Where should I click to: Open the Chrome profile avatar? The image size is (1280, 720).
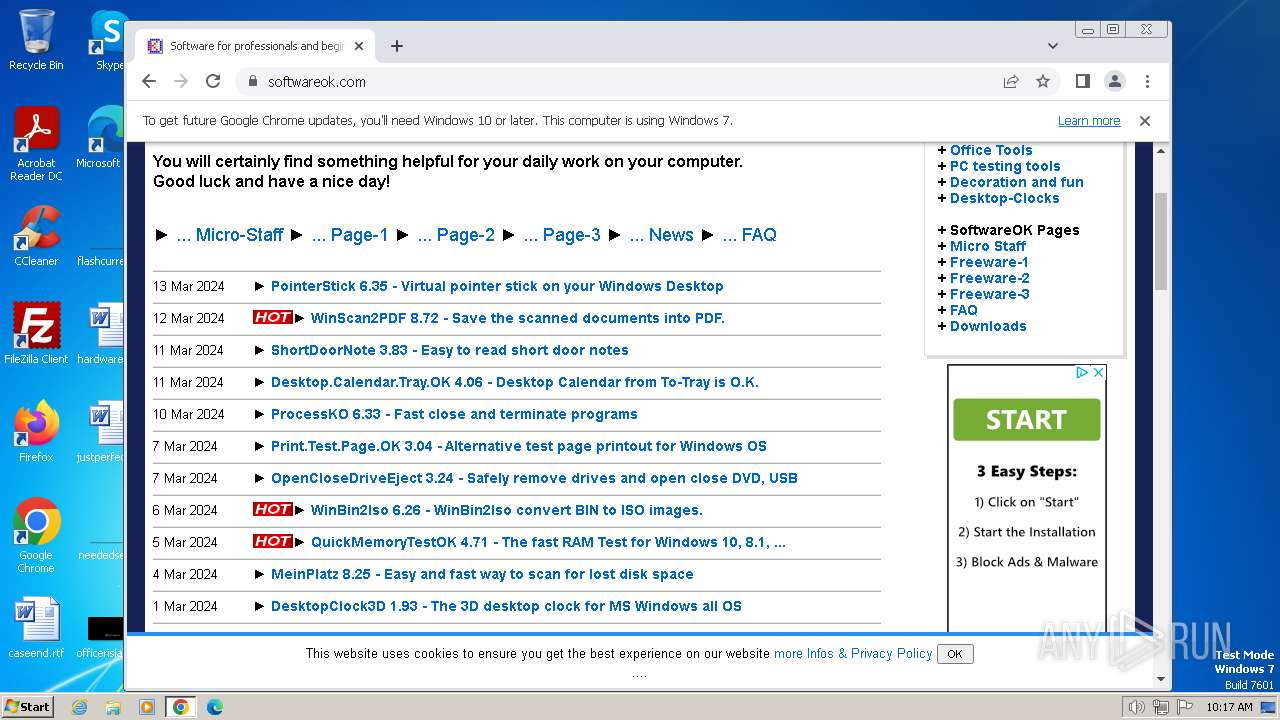[1115, 81]
